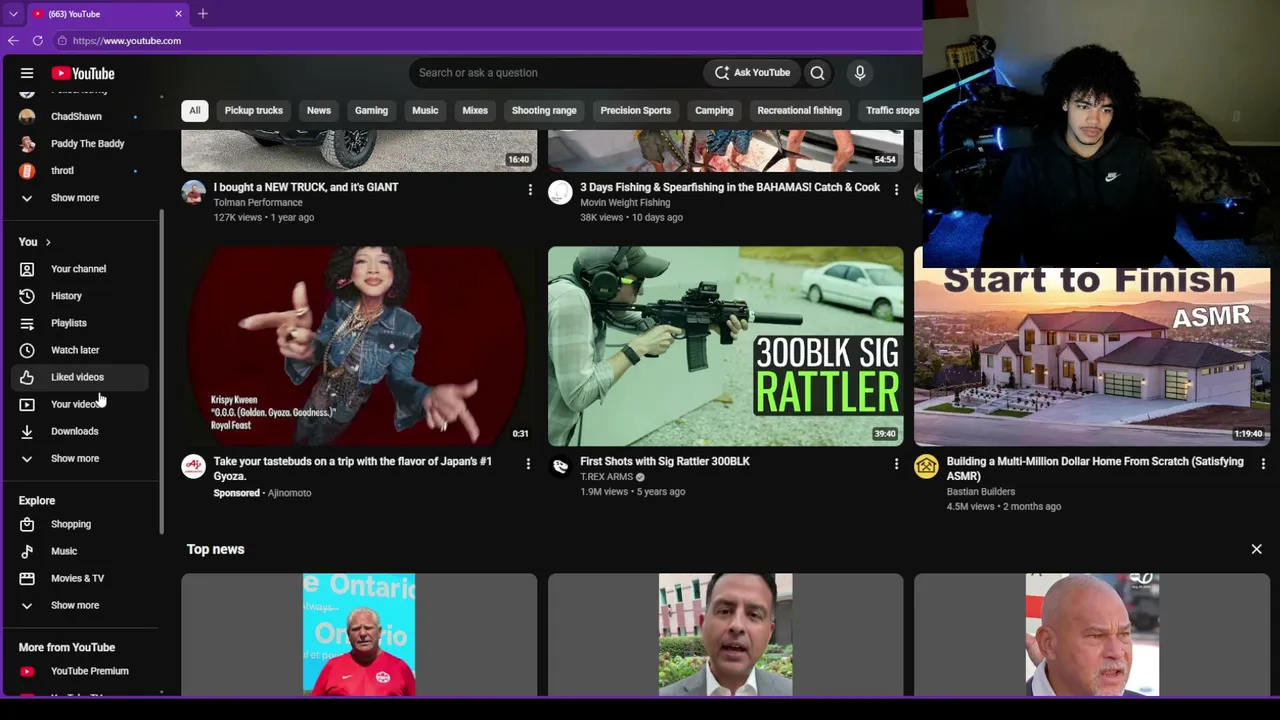Expand Explore section with Show more
1280x720 pixels.
76,605
